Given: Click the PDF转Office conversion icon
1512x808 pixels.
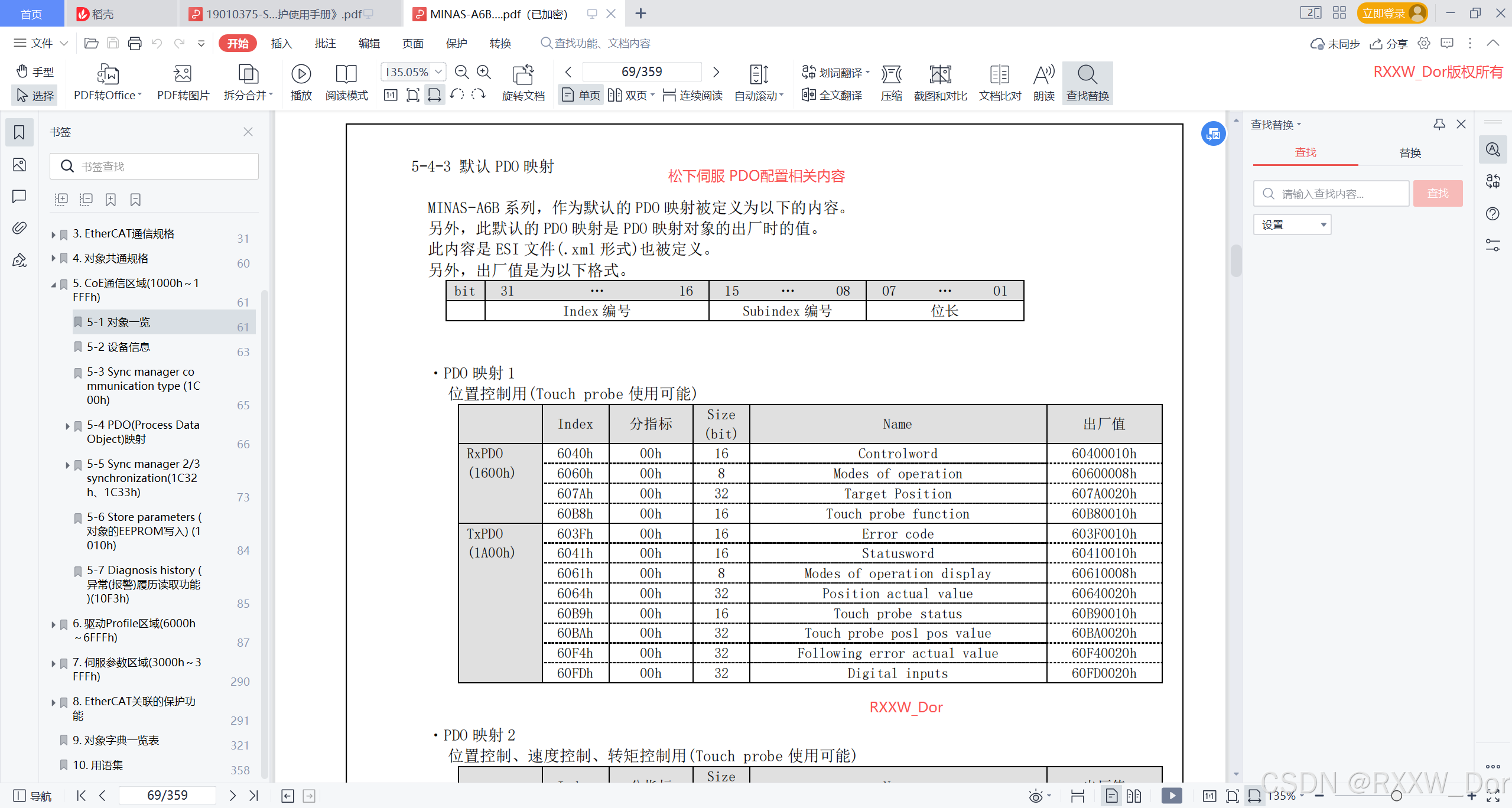Looking at the screenshot, I should [x=108, y=74].
